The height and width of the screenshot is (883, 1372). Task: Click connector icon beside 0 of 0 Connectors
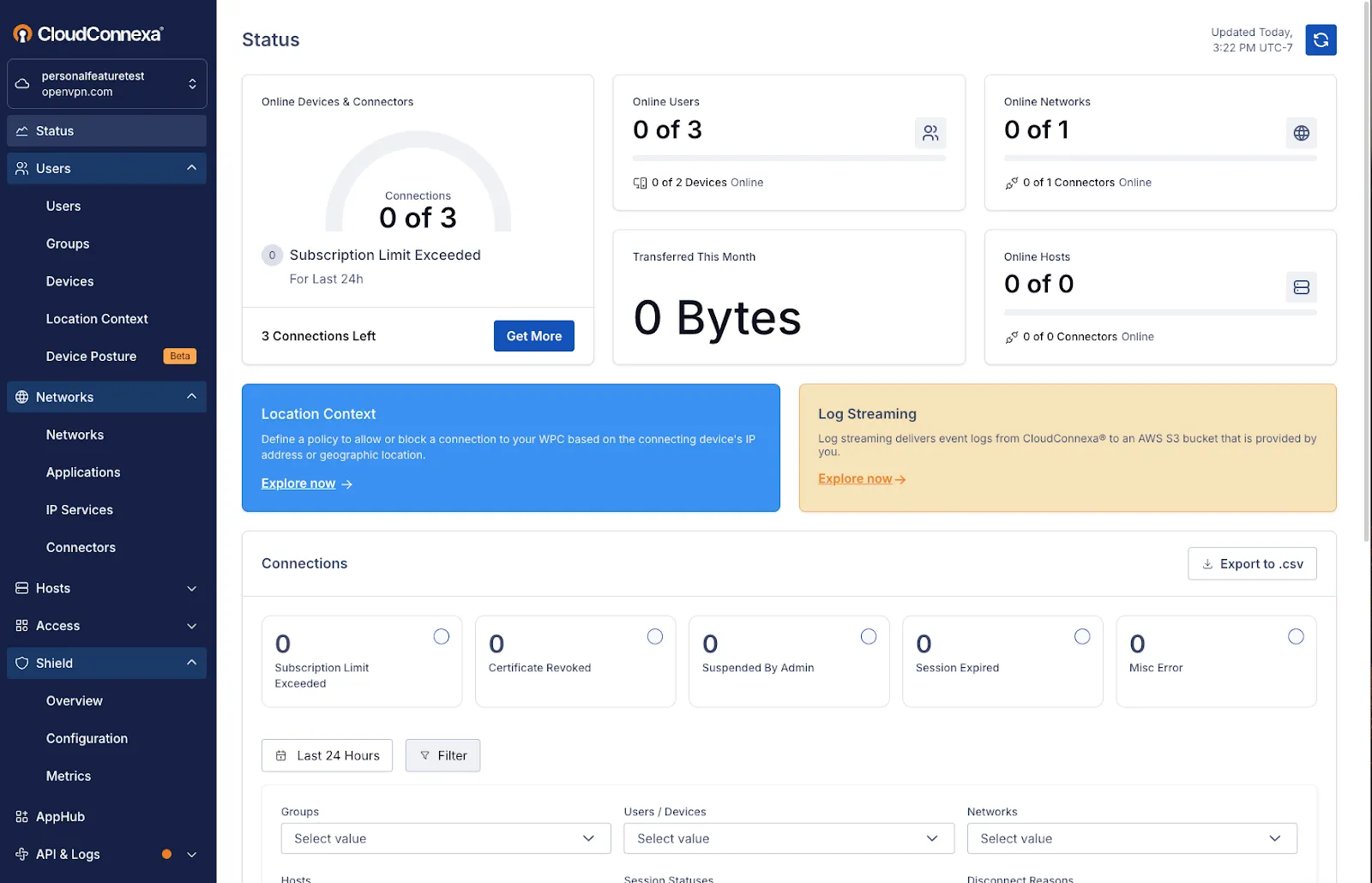click(1012, 337)
